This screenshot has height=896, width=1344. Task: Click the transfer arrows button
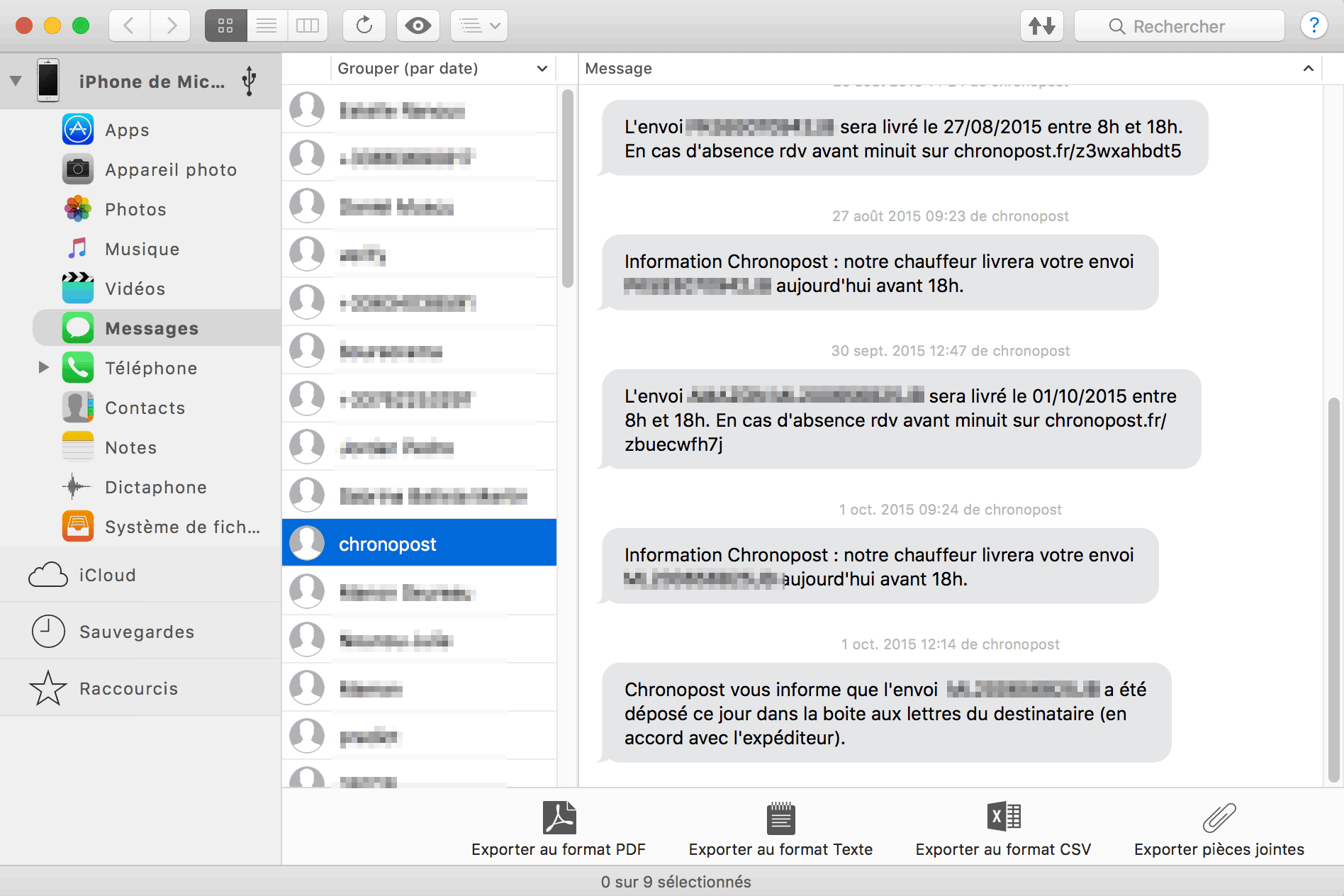tap(1042, 26)
